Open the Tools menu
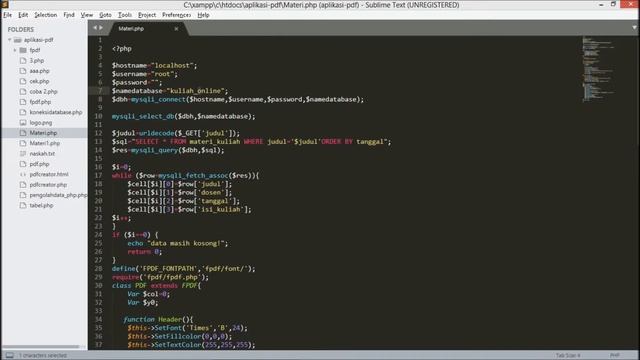Image resolution: width=640 pixels, height=360 pixels. 124,15
